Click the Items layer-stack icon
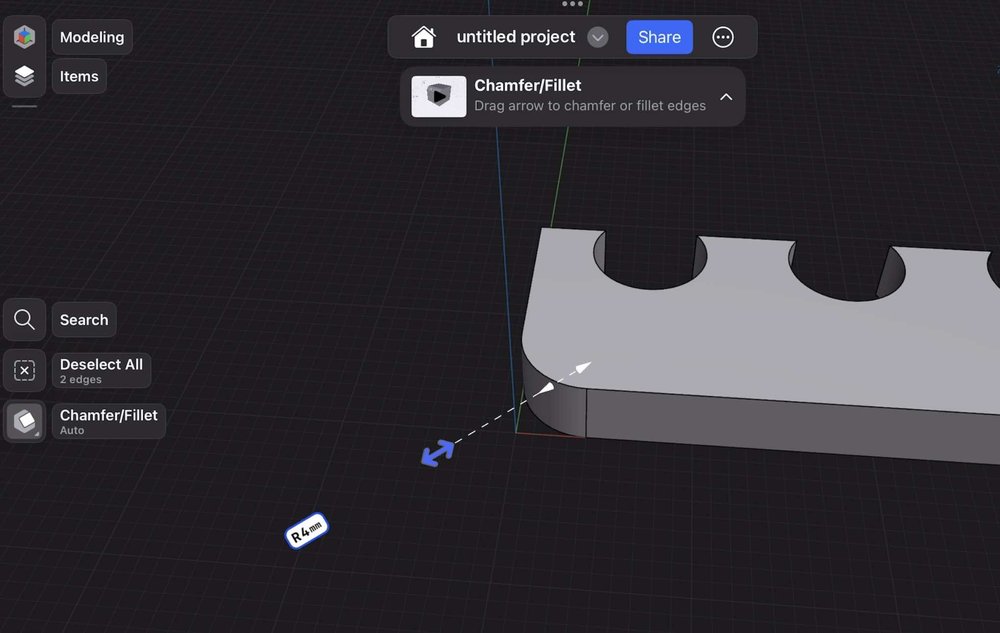This screenshot has width=1000, height=633. click(x=23, y=75)
